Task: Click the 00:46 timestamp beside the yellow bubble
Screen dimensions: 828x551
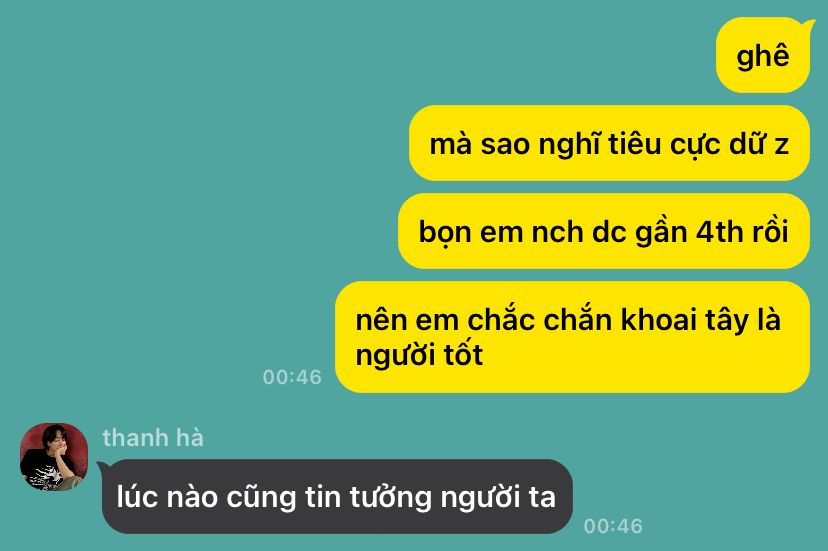Action: [292, 377]
